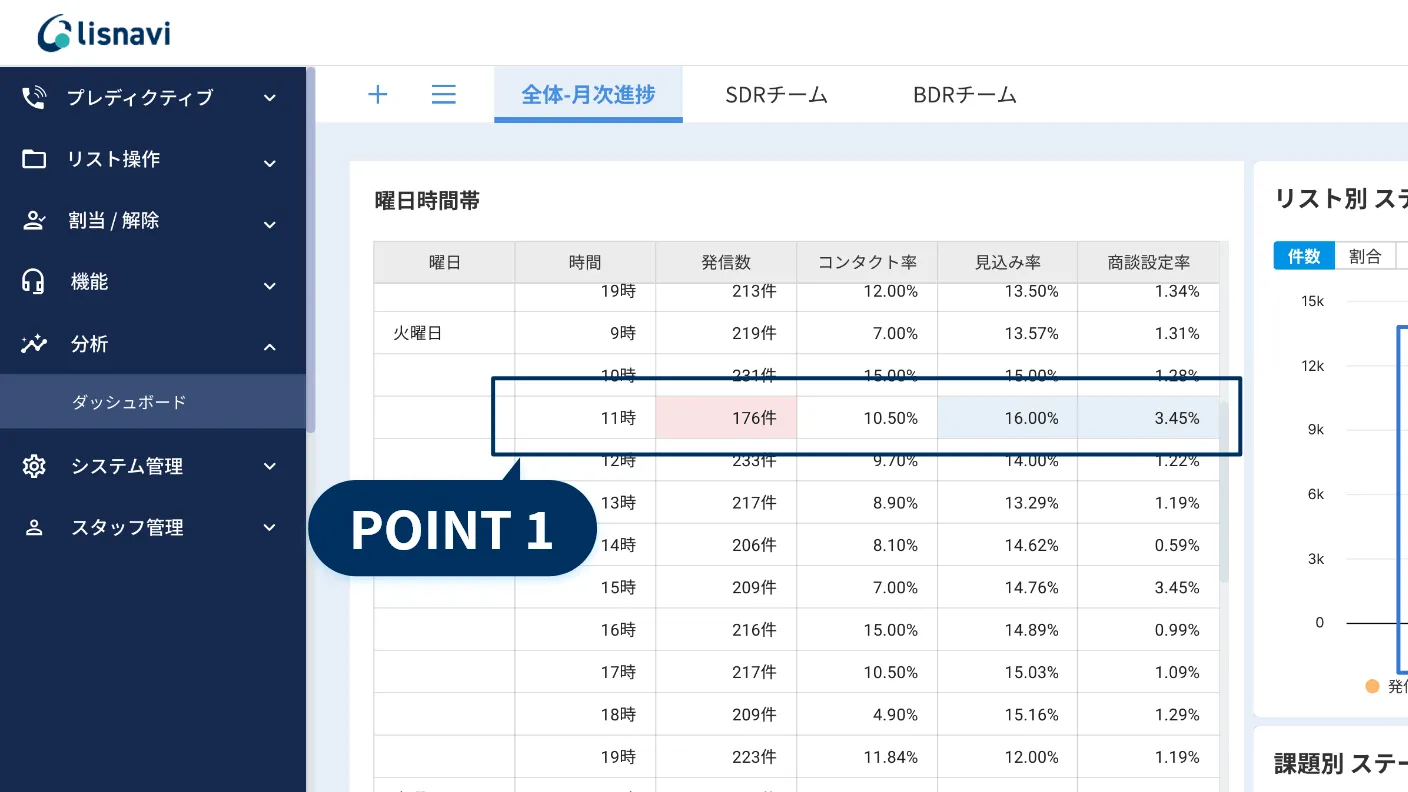
Task: Click the lisnavi logo
Action: 104,33
